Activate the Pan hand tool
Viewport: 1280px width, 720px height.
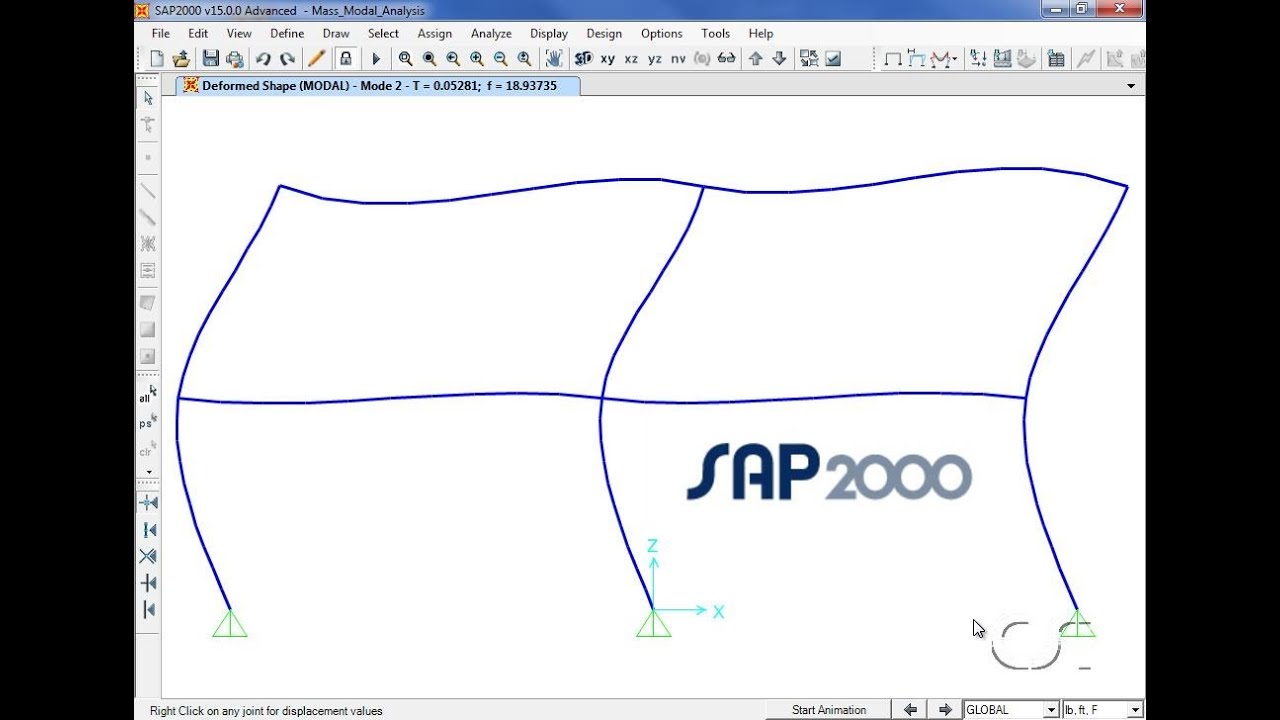(553, 59)
